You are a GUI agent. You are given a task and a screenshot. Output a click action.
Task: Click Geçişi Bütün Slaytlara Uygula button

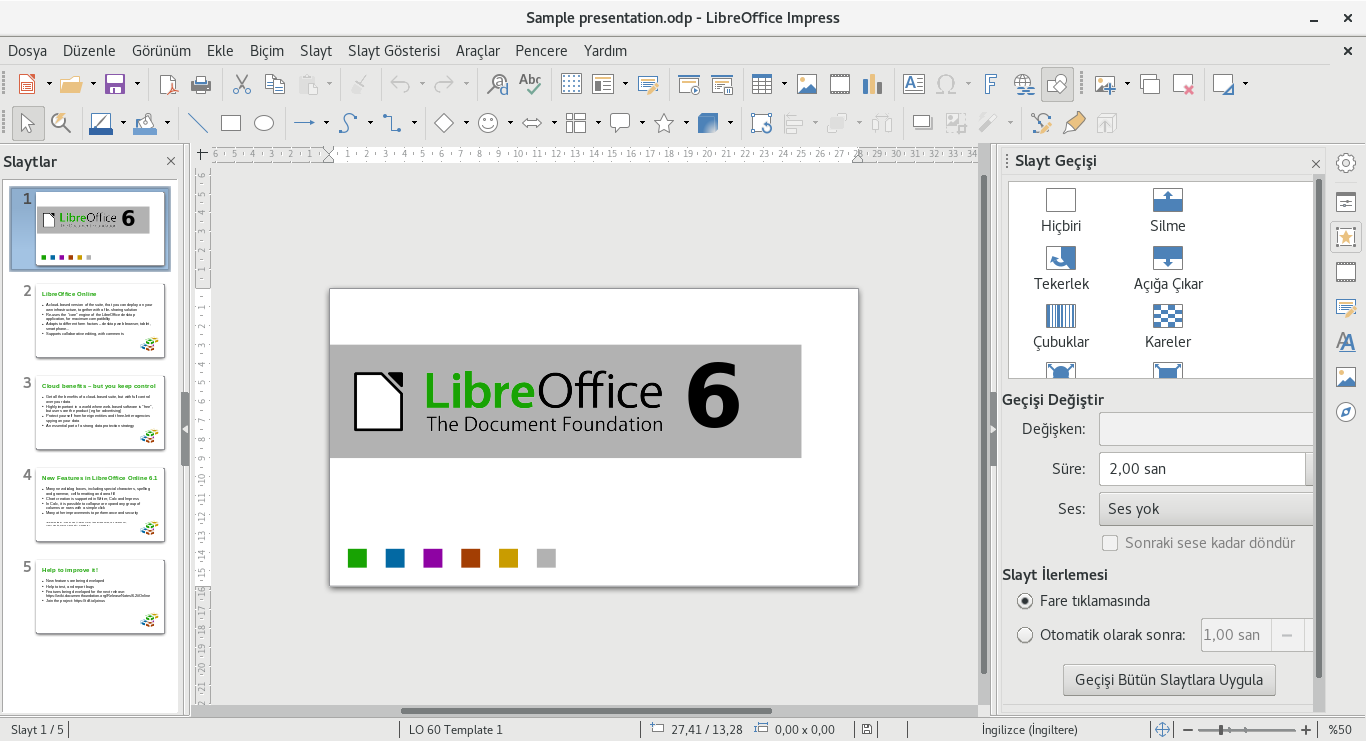pyautogui.click(x=1168, y=680)
